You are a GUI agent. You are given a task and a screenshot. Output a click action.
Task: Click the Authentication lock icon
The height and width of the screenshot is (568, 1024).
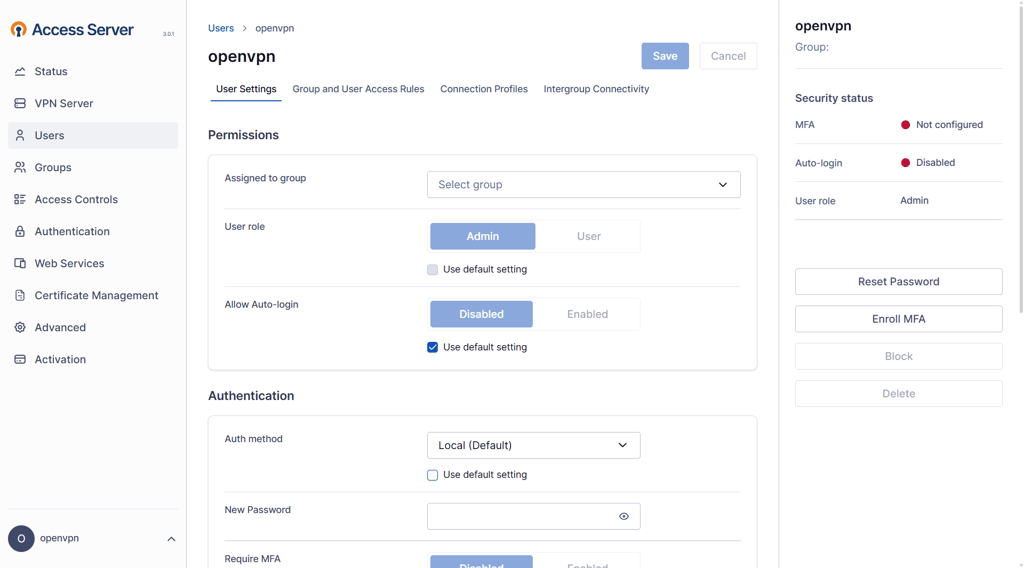[x=20, y=231]
